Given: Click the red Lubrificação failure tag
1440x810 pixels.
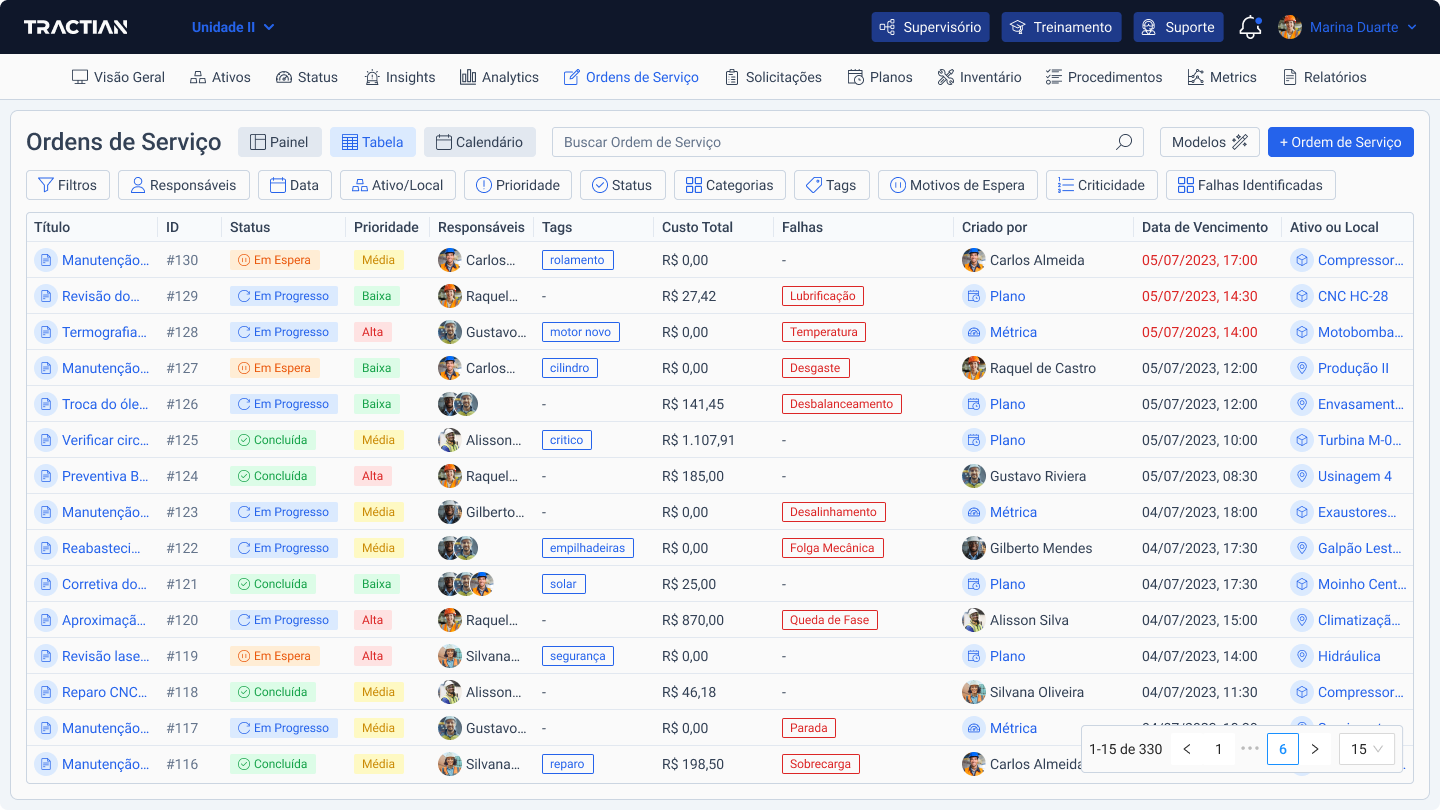Looking at the screenshot, I should tap(822, 296).
